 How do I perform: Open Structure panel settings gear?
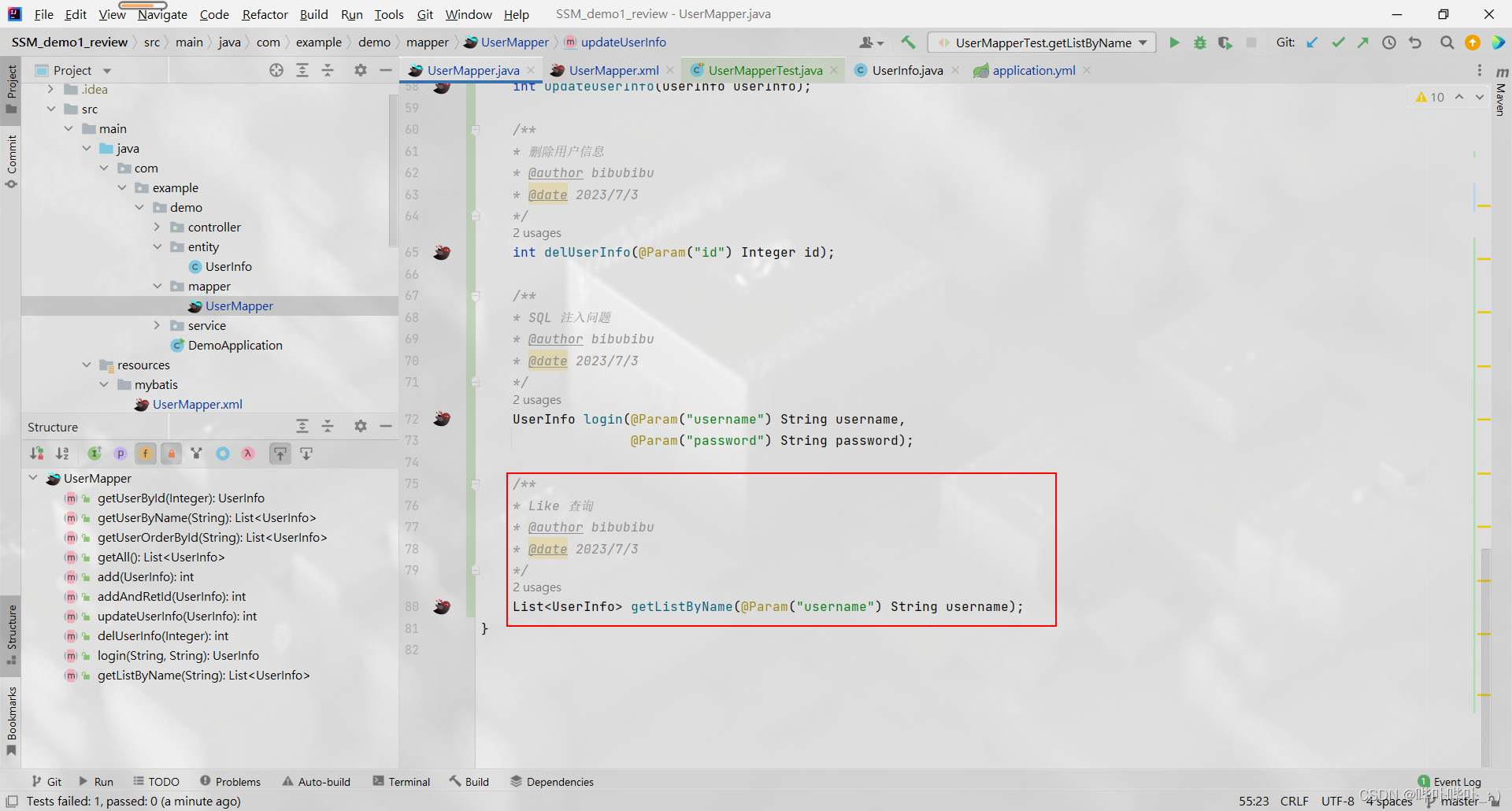361,426
